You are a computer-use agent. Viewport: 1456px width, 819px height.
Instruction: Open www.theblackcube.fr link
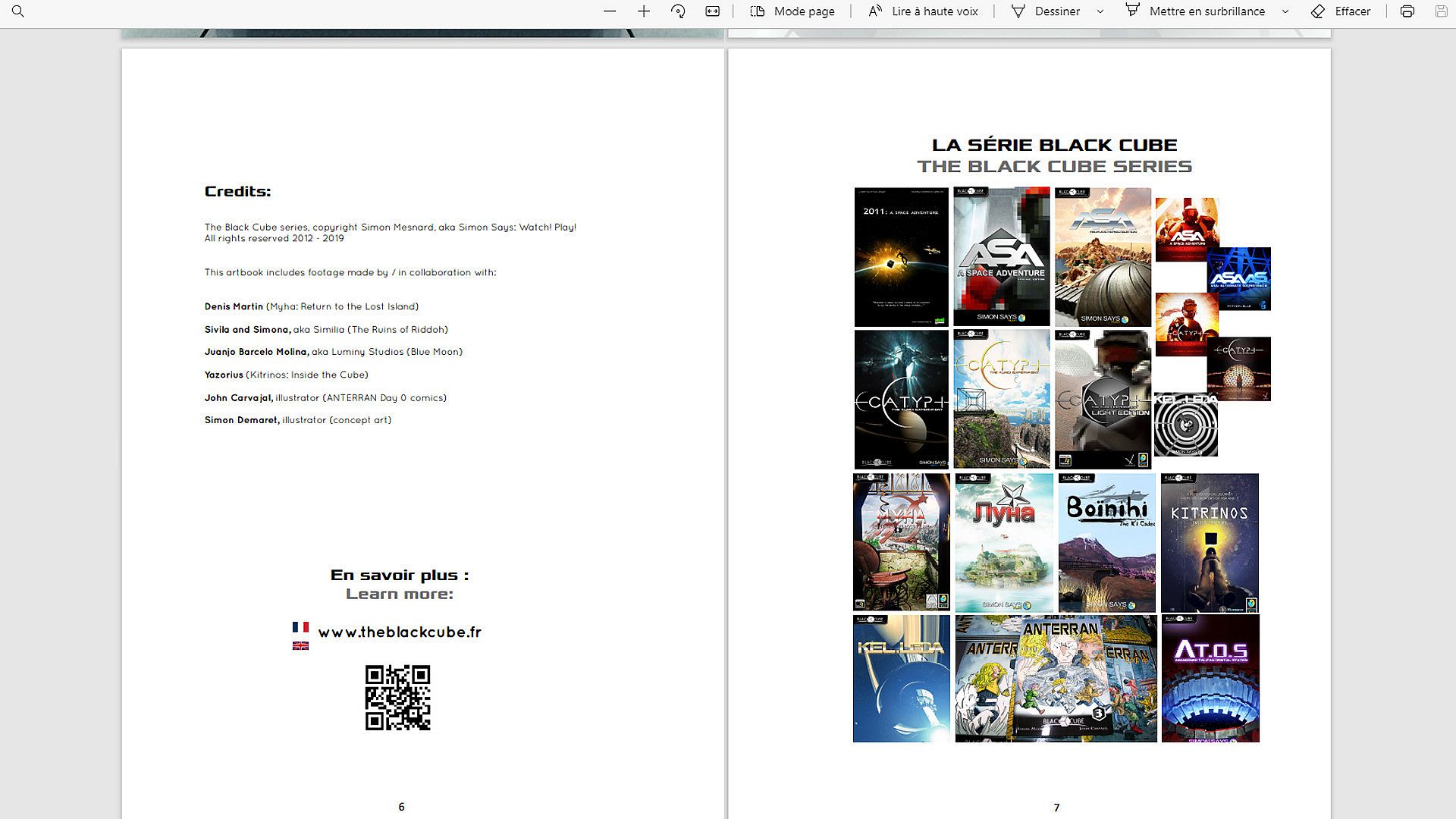400,632
